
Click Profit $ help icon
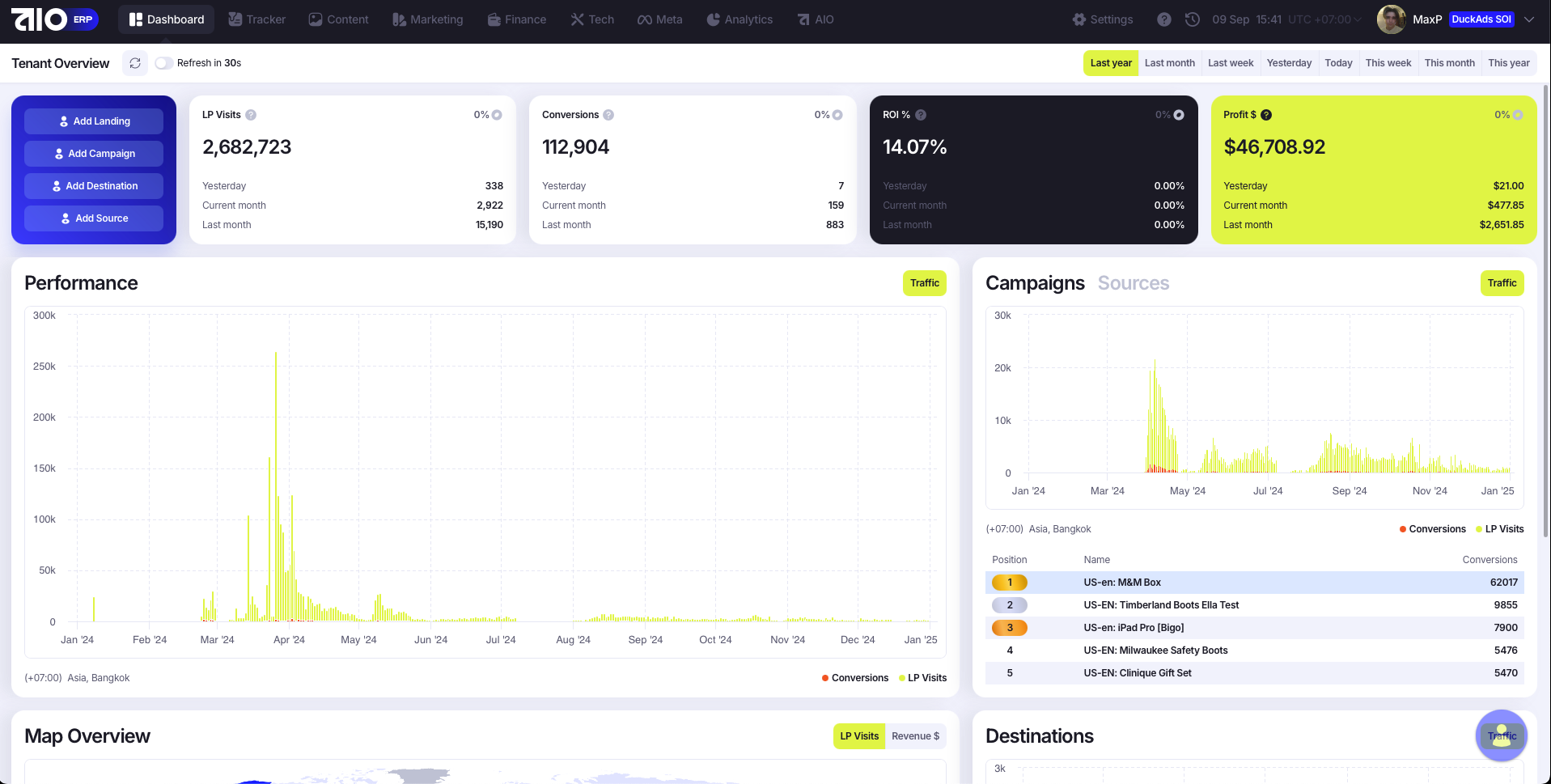(1266, 115)
